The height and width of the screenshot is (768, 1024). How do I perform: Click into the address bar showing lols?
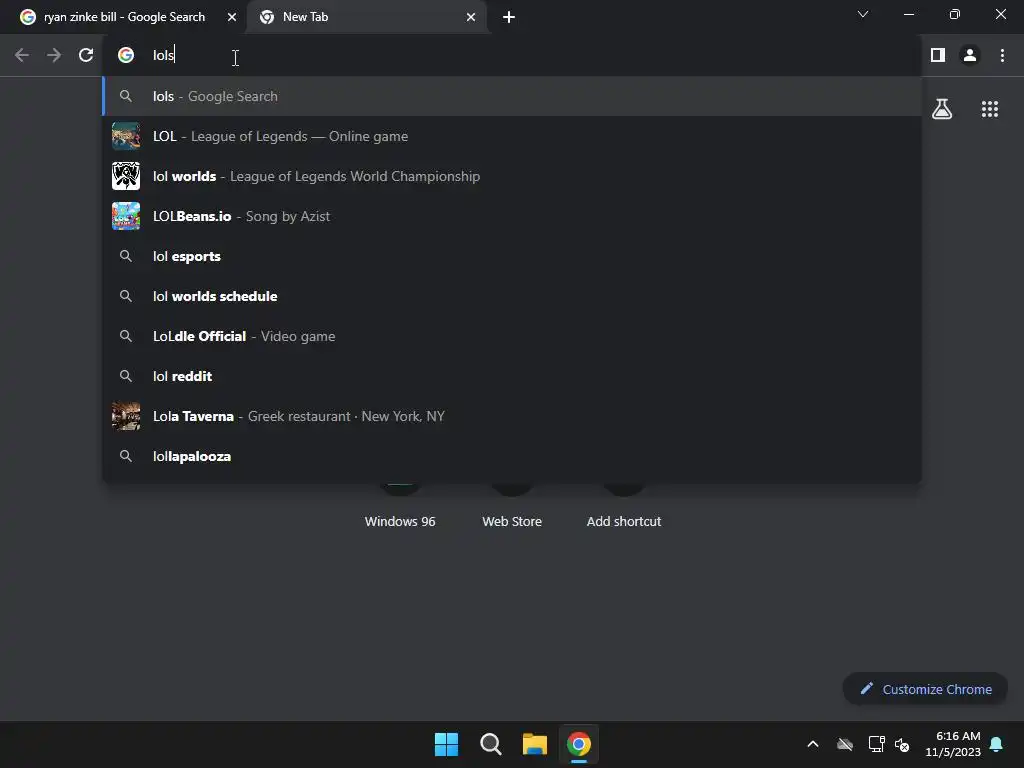(513, 56)
